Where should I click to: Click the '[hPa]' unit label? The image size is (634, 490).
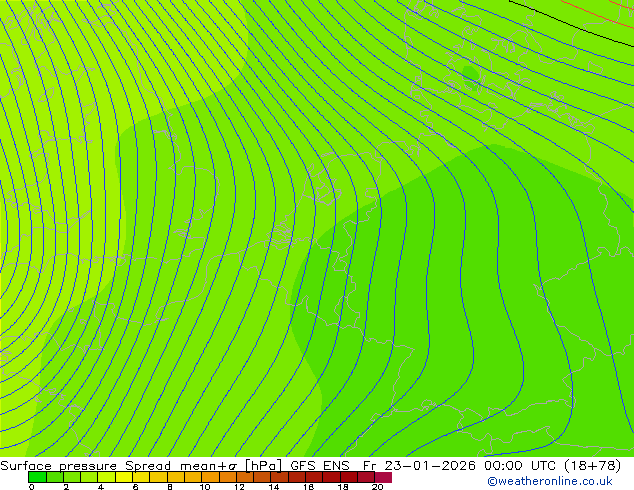click(264, 466)
